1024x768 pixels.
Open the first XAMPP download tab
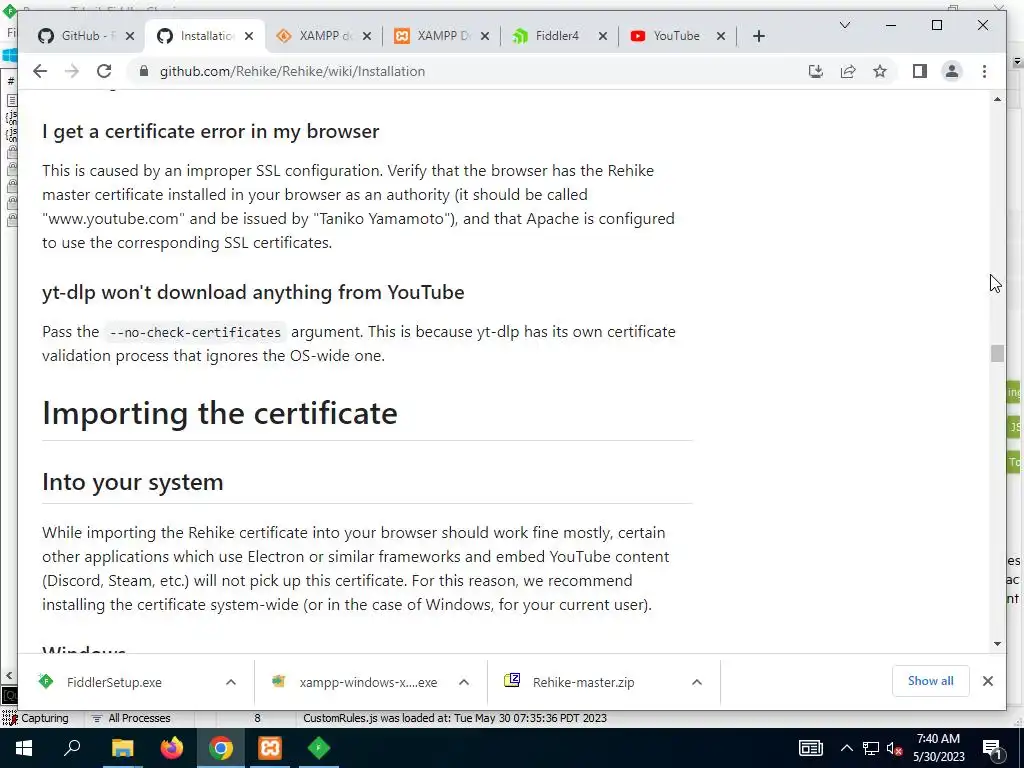(x=317, y=36)
